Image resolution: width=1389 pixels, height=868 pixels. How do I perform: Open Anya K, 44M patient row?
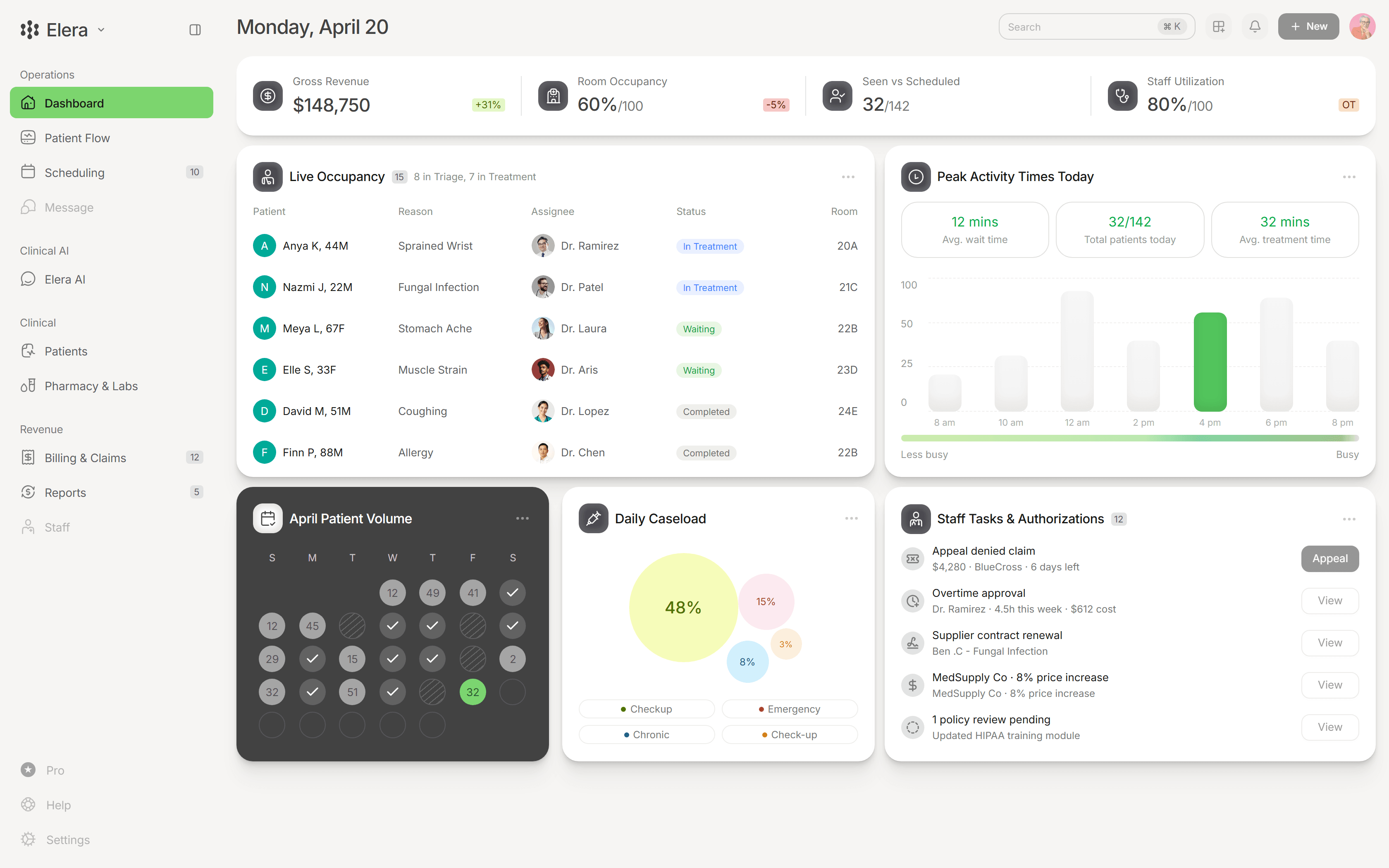[555, 246]
